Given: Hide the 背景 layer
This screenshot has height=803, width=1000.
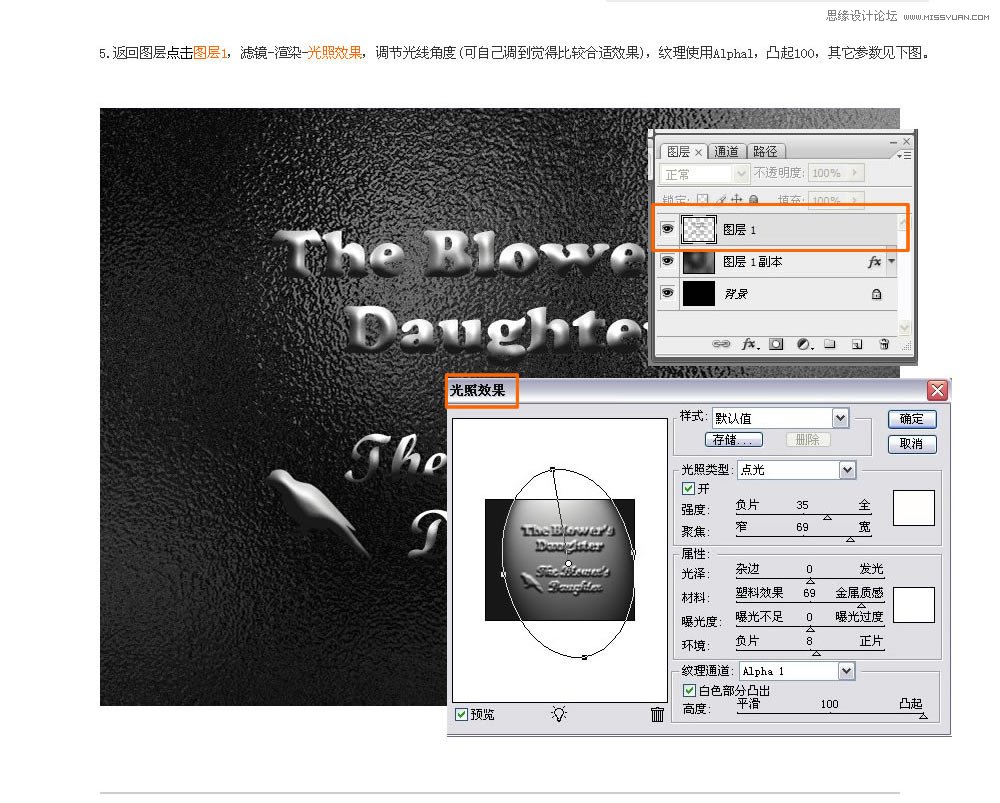Looking at the screenshot, I should pyautogui.click(x=667, y=292).
